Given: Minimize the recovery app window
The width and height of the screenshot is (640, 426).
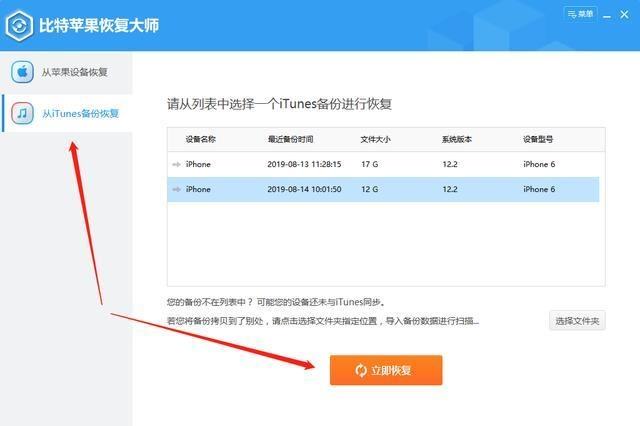Looking at the screenshot, I should click(607, 15).
